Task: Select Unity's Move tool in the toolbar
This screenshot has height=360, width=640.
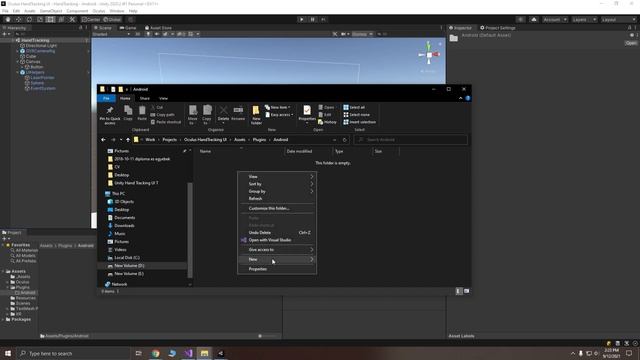Action: point(18,19)
